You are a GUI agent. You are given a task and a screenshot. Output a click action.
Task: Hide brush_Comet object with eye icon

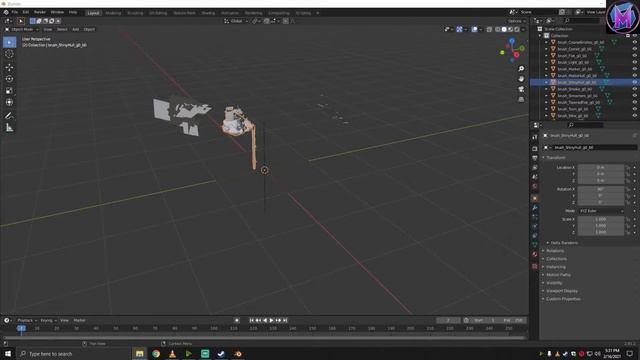634,49
